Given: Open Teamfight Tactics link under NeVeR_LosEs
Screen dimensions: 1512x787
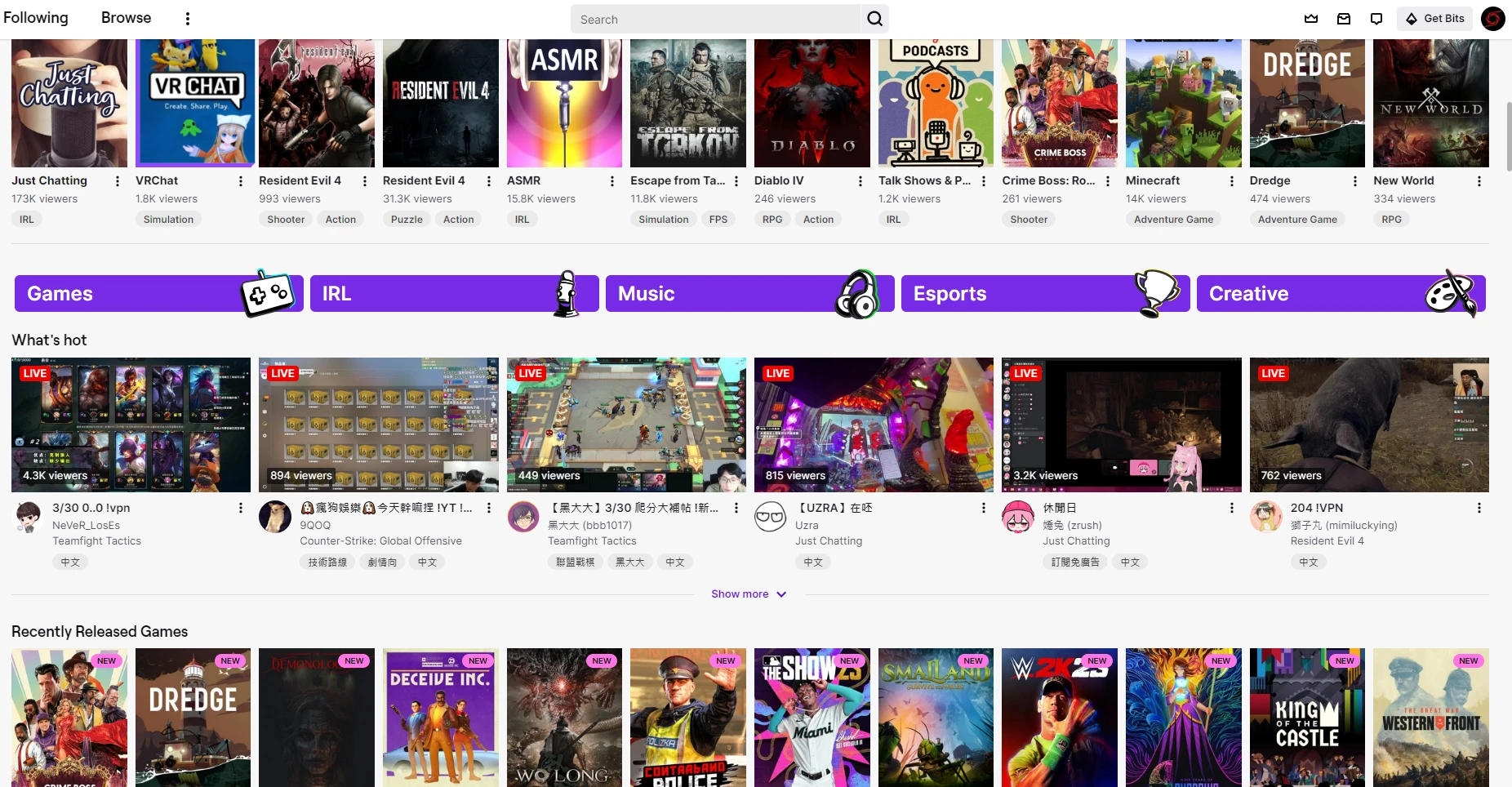Looking at the screenshot, I should 96,541.
